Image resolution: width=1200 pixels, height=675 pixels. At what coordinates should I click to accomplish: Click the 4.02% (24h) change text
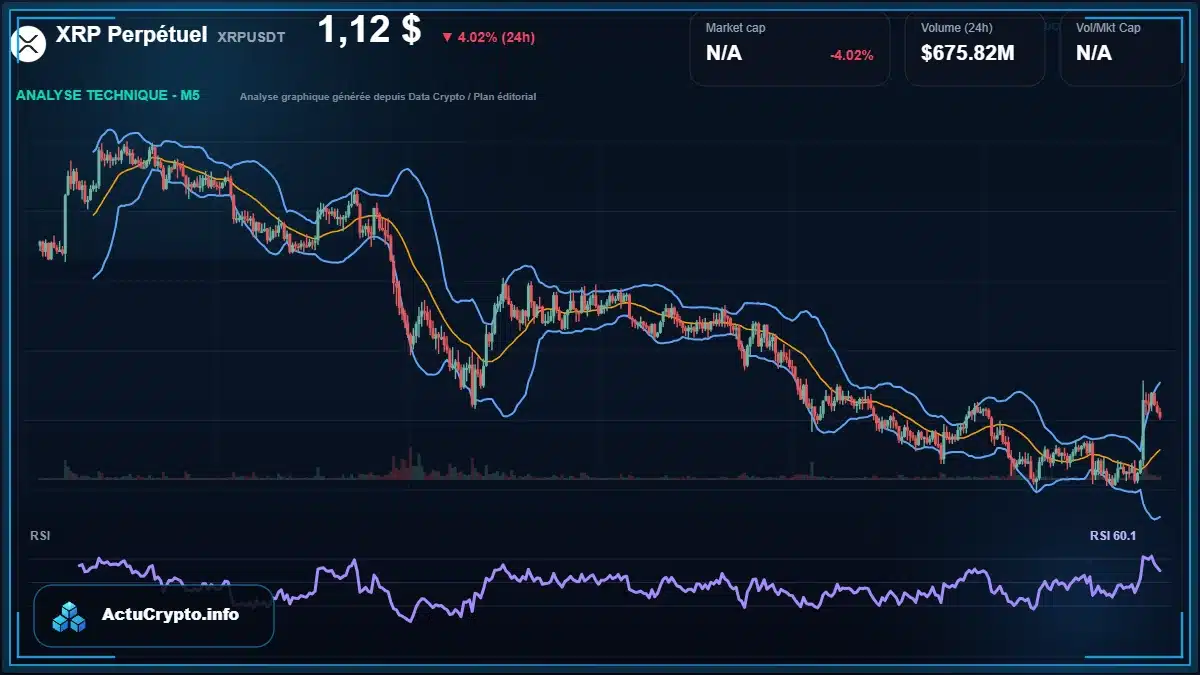pyautogui.click(x=495, y=38)
